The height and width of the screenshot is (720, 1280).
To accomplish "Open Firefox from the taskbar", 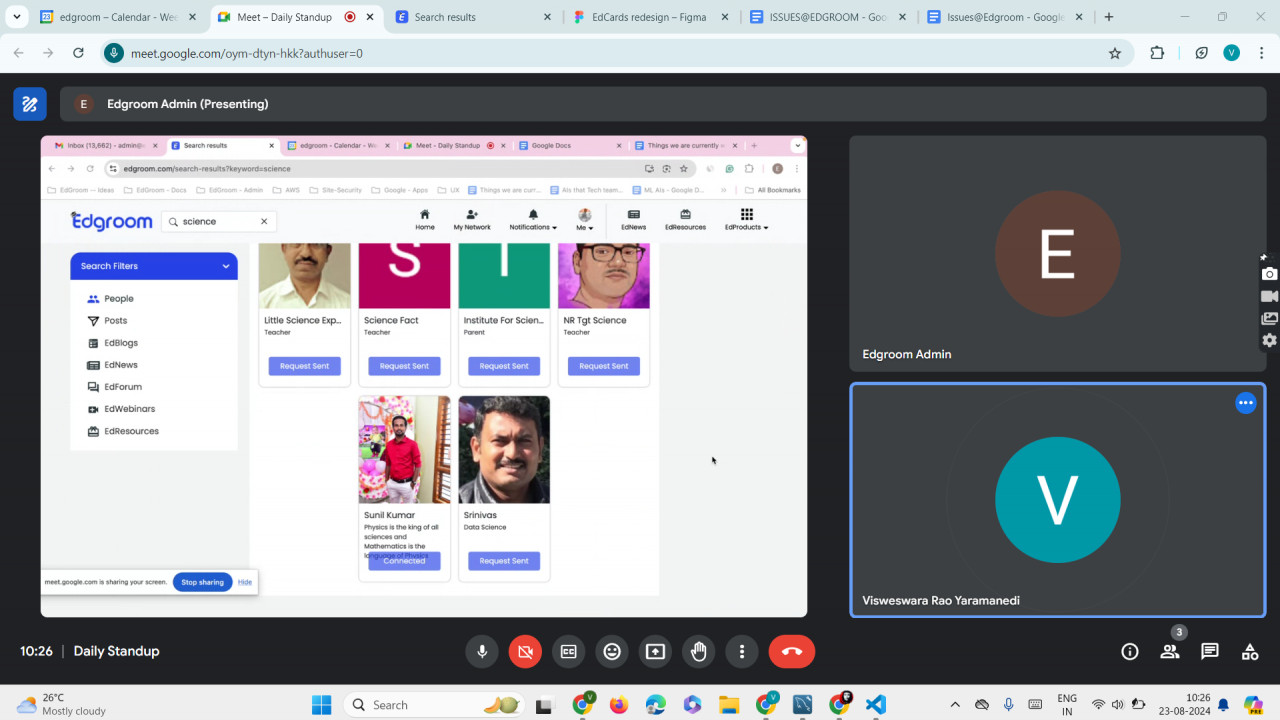I will point(618,705).
